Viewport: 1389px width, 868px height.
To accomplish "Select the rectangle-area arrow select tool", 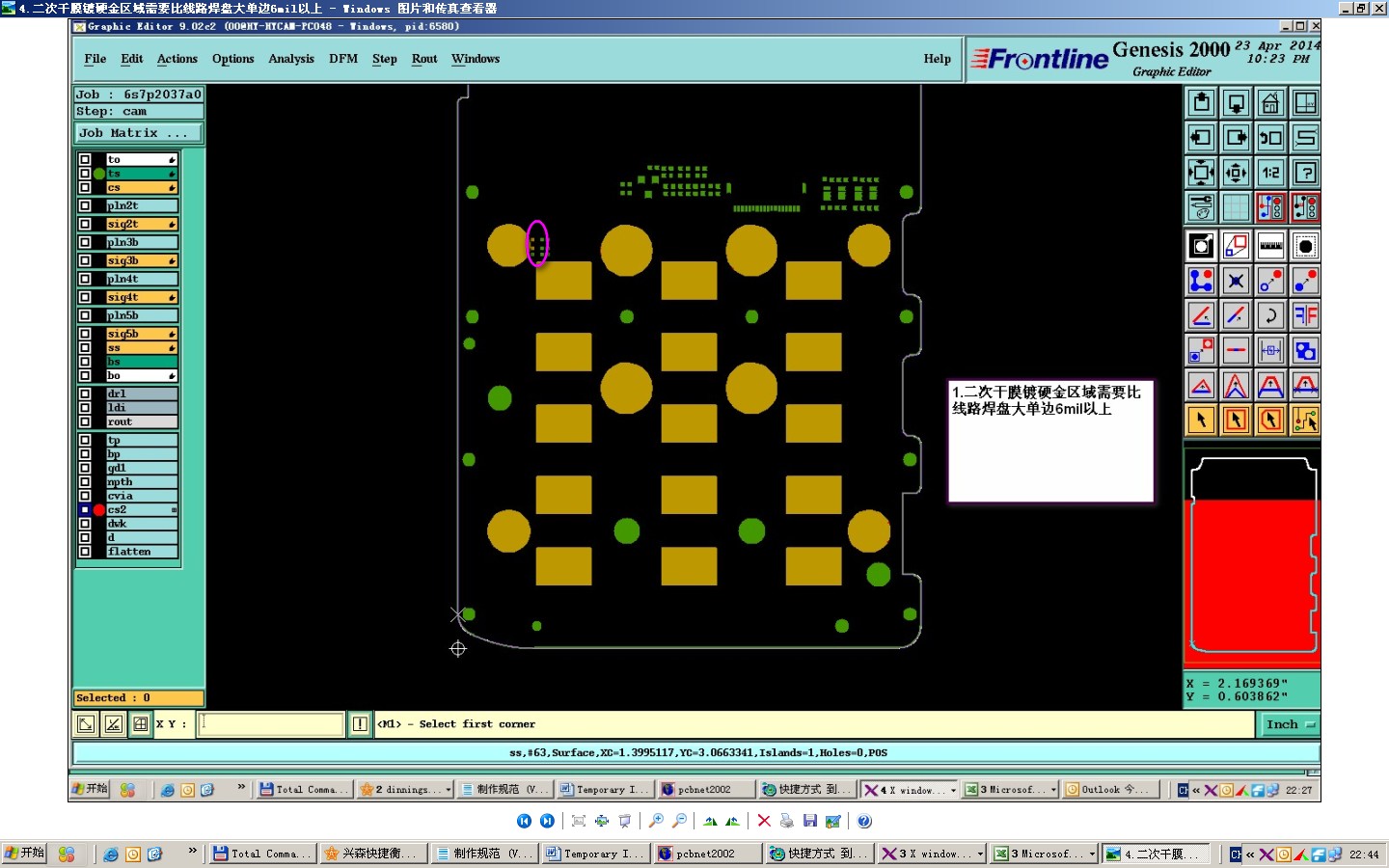I will [1236, 420].
